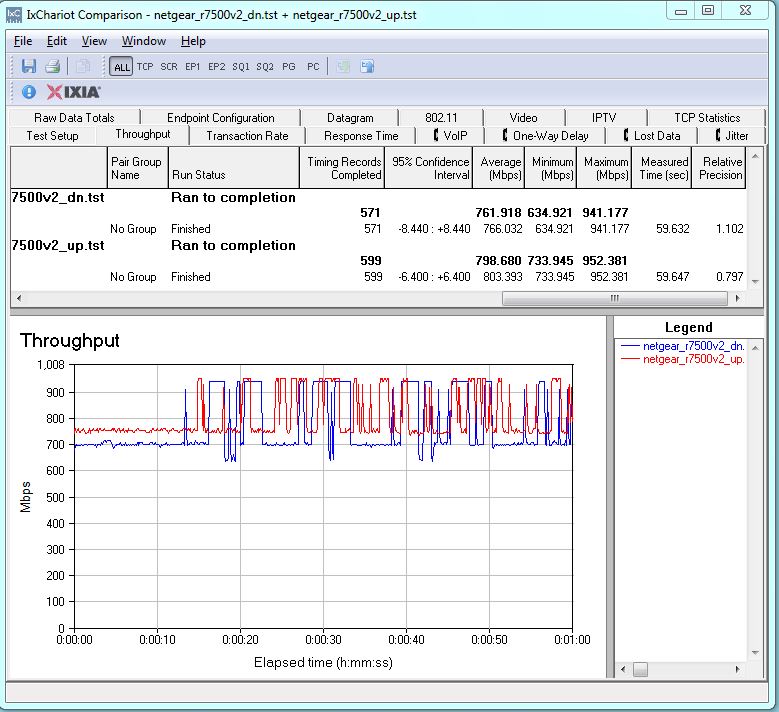Toggle the EP2 filter button
The width and height of the screenshot is (779, 712).
pos(217,67)
